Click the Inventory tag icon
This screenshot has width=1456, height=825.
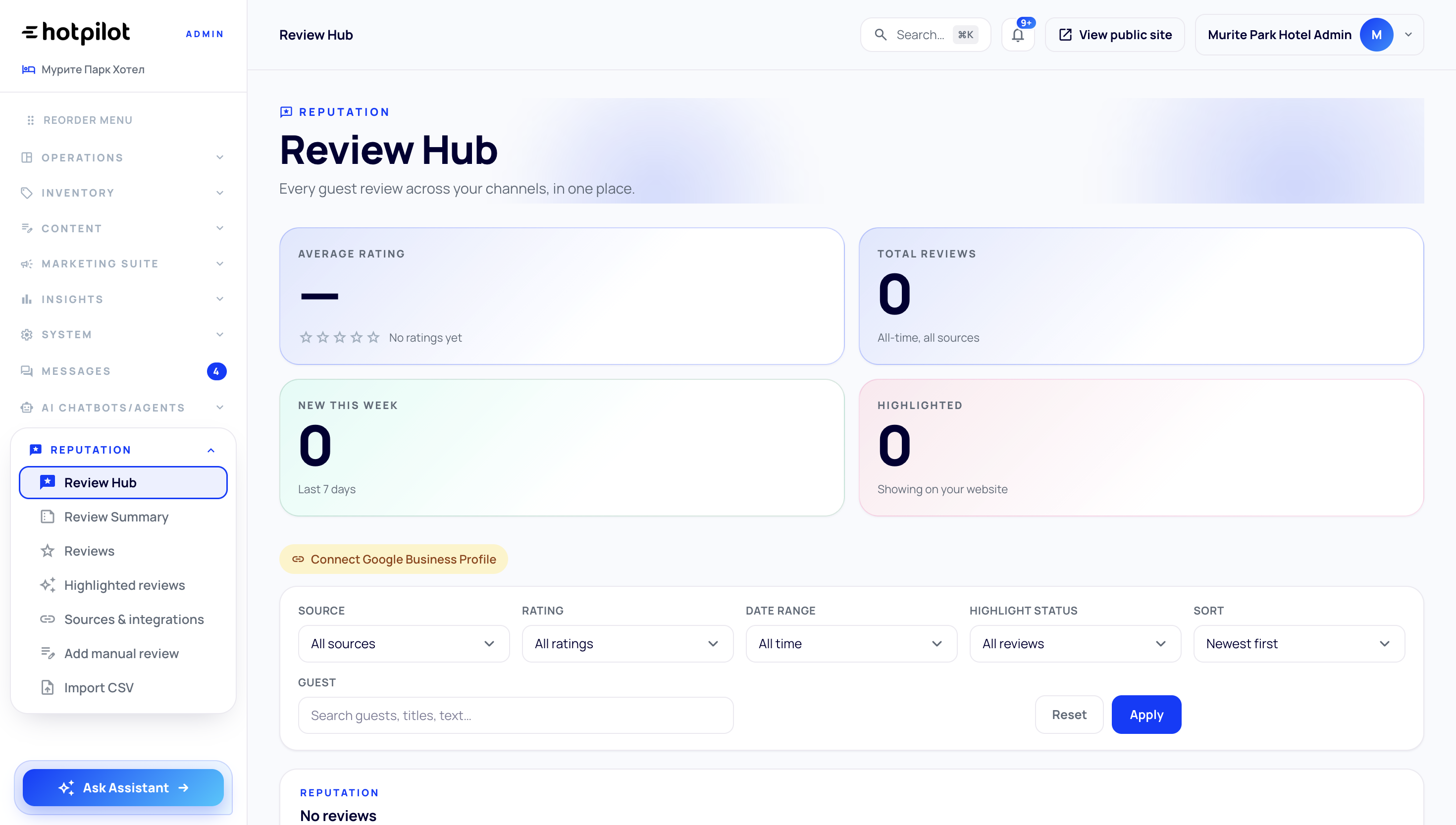tap(27, 193)
